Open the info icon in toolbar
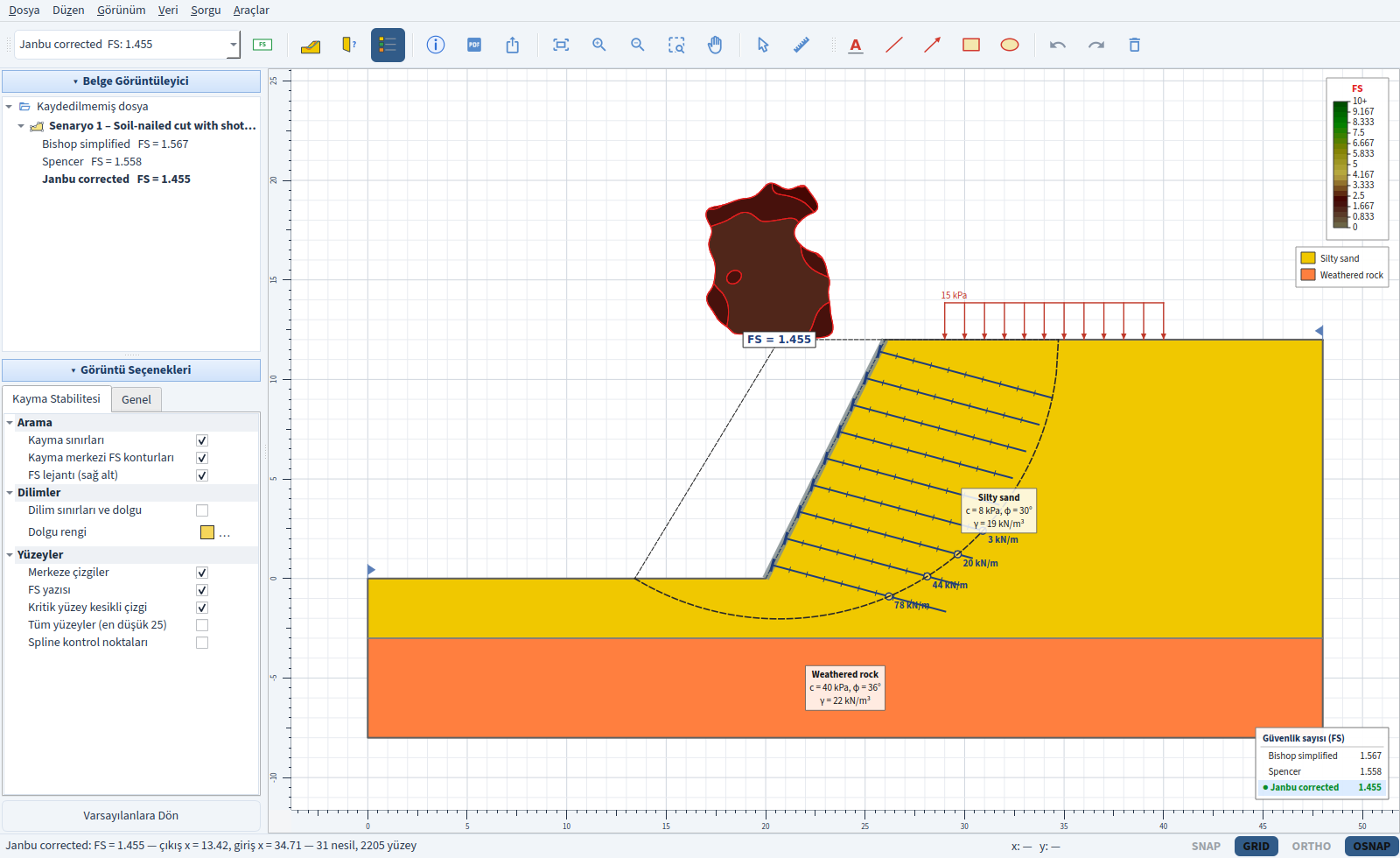This screenshot has height=858, width=1400. (436, 45)
